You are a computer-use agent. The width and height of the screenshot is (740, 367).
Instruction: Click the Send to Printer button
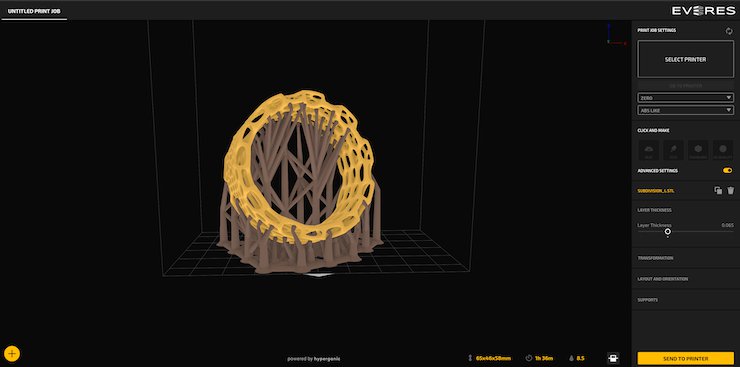685,359
